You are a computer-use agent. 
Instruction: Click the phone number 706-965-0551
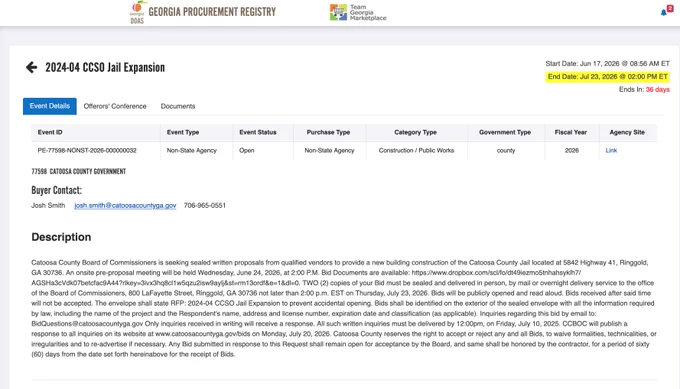205,206
